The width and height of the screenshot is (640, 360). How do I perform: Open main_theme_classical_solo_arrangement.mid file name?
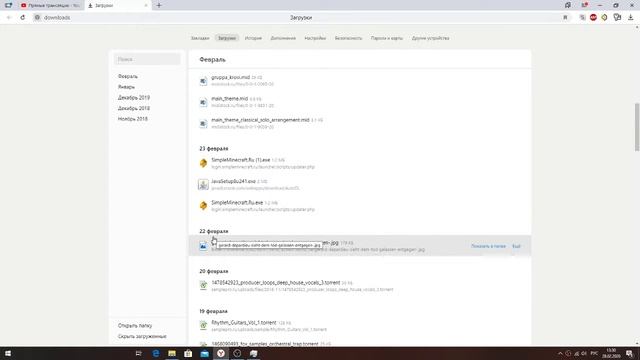point(260,120)
